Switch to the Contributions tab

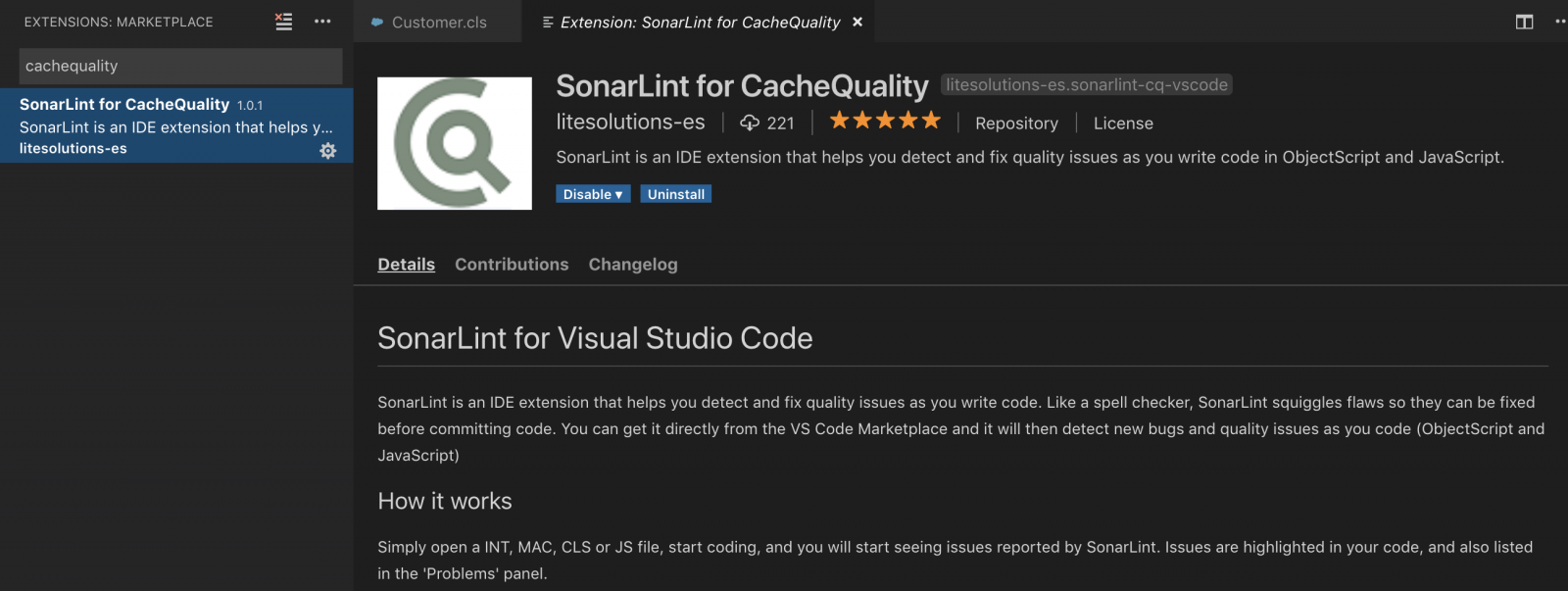(512, 265)
